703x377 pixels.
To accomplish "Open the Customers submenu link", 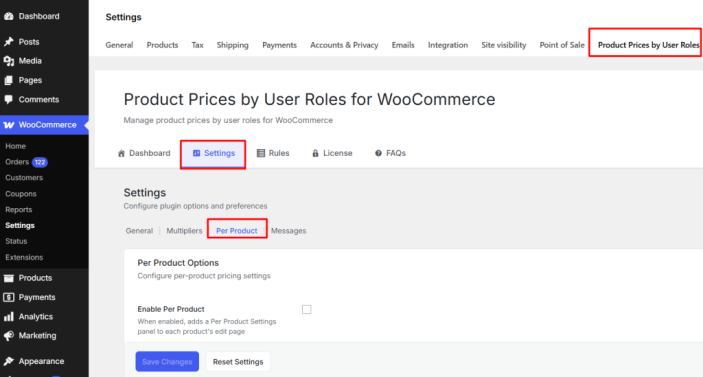I will 24,178.
